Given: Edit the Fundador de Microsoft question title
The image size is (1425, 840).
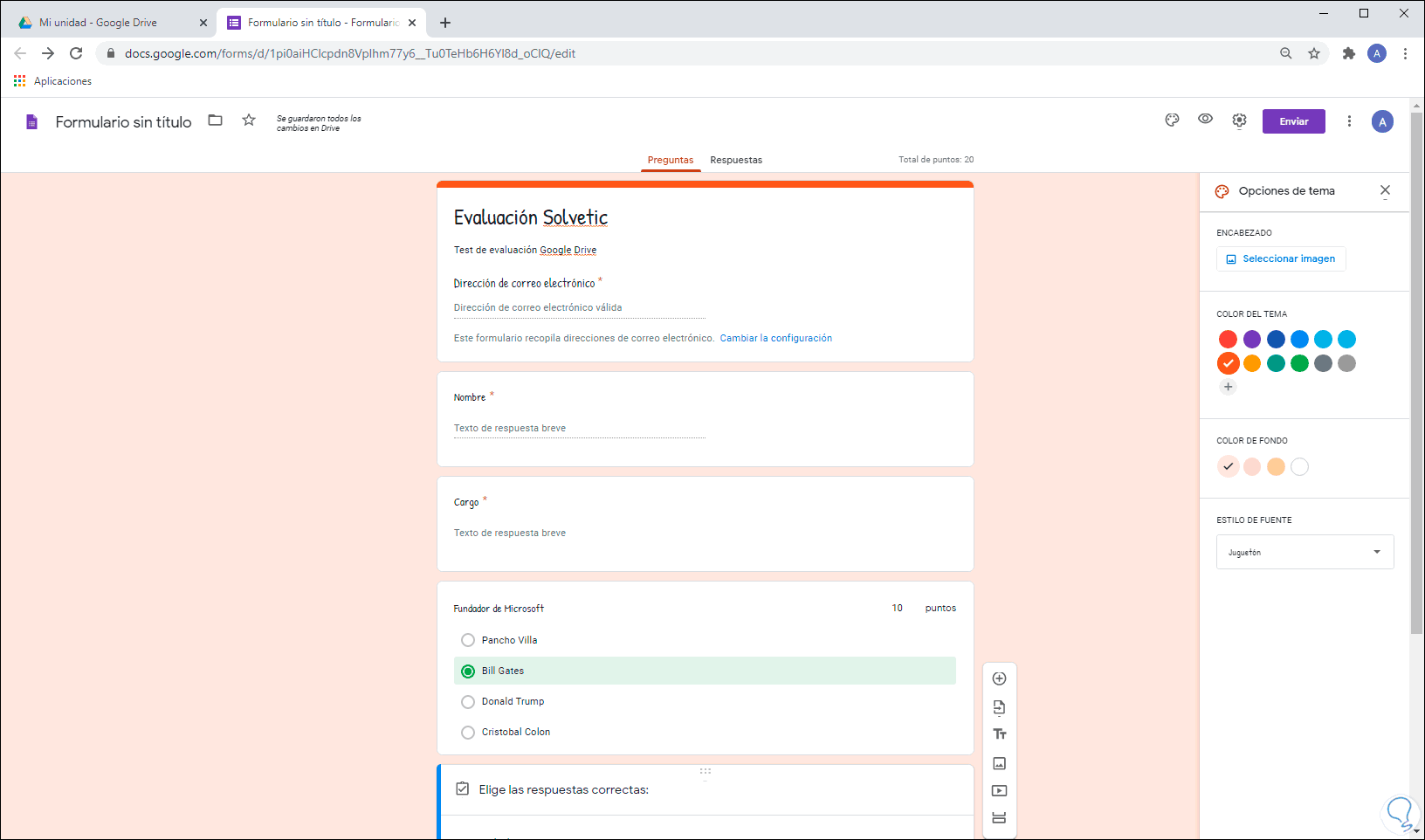Looking at the screenshot, I should (x=499, y=609).
